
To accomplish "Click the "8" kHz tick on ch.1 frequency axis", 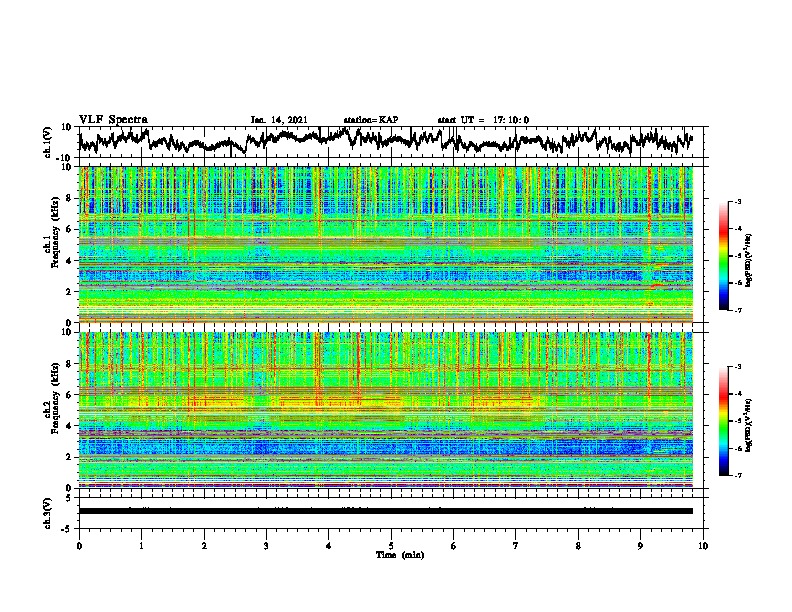I will pos(70,198).
